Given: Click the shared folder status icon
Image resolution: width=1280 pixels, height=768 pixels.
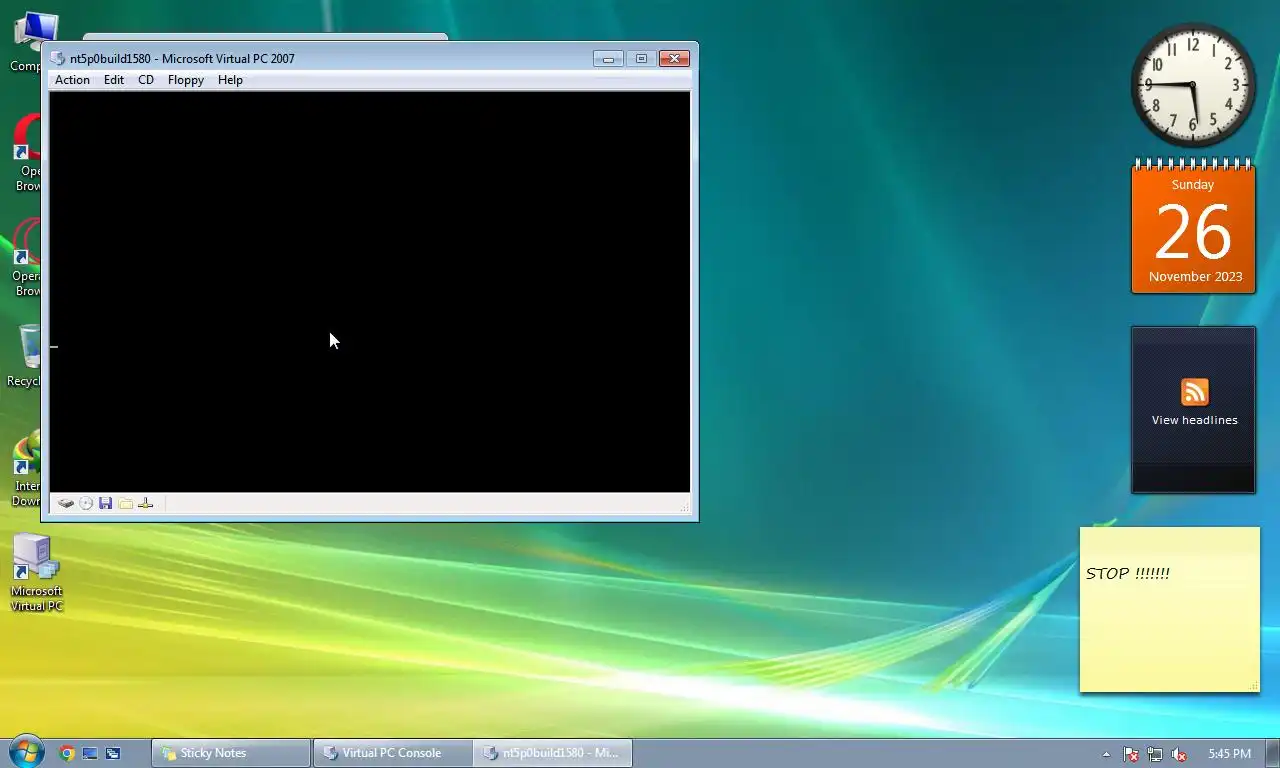Looking at the screenshot, I should tap(125, 503).
